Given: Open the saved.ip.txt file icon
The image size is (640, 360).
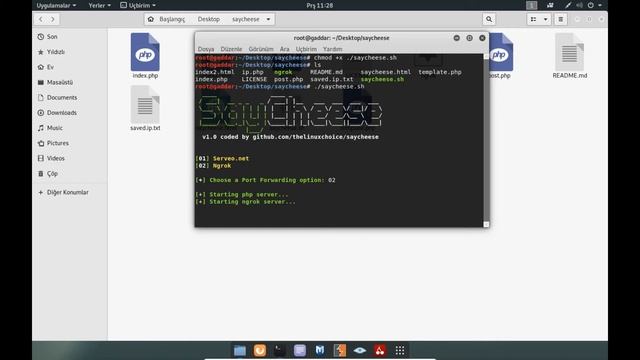Looking at the screenshot, I should pyautogui.click(x=145, y=104).
